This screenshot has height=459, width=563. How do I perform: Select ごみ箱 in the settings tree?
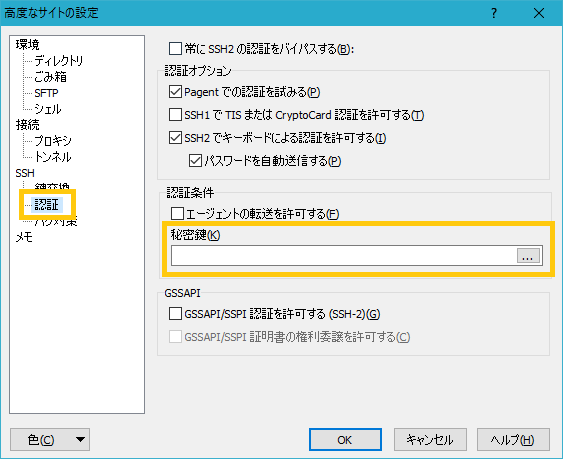(50, 76)
